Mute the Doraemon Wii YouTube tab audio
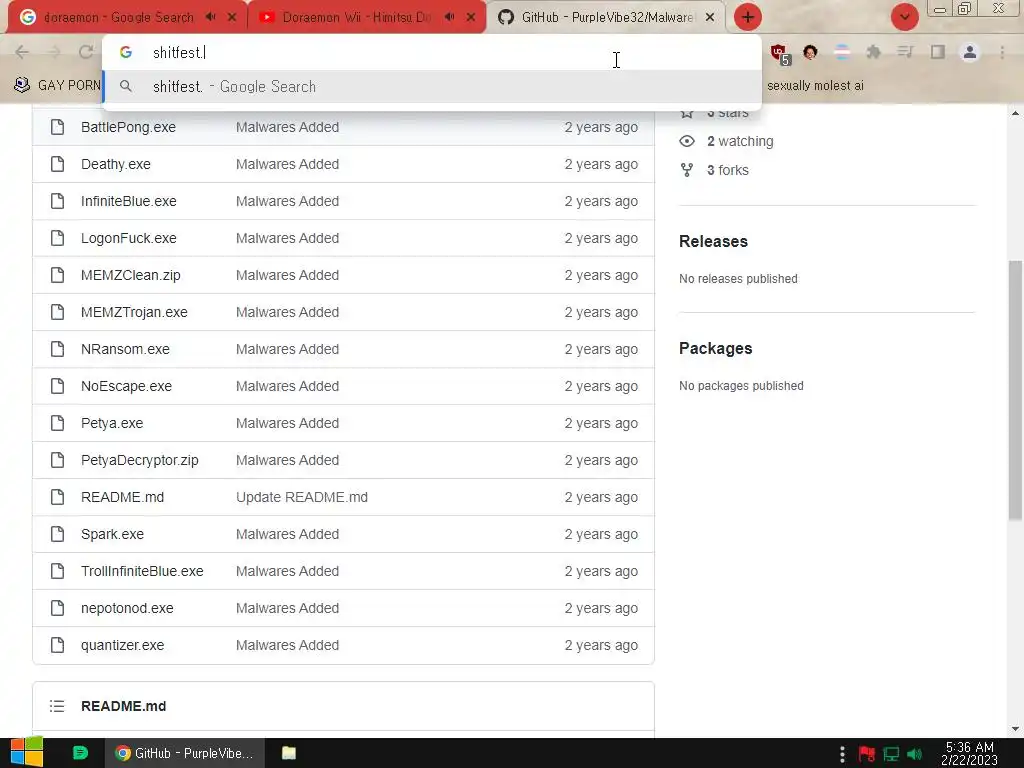The height and width of the screenshot is (768, 1024). tap(449, 17)
